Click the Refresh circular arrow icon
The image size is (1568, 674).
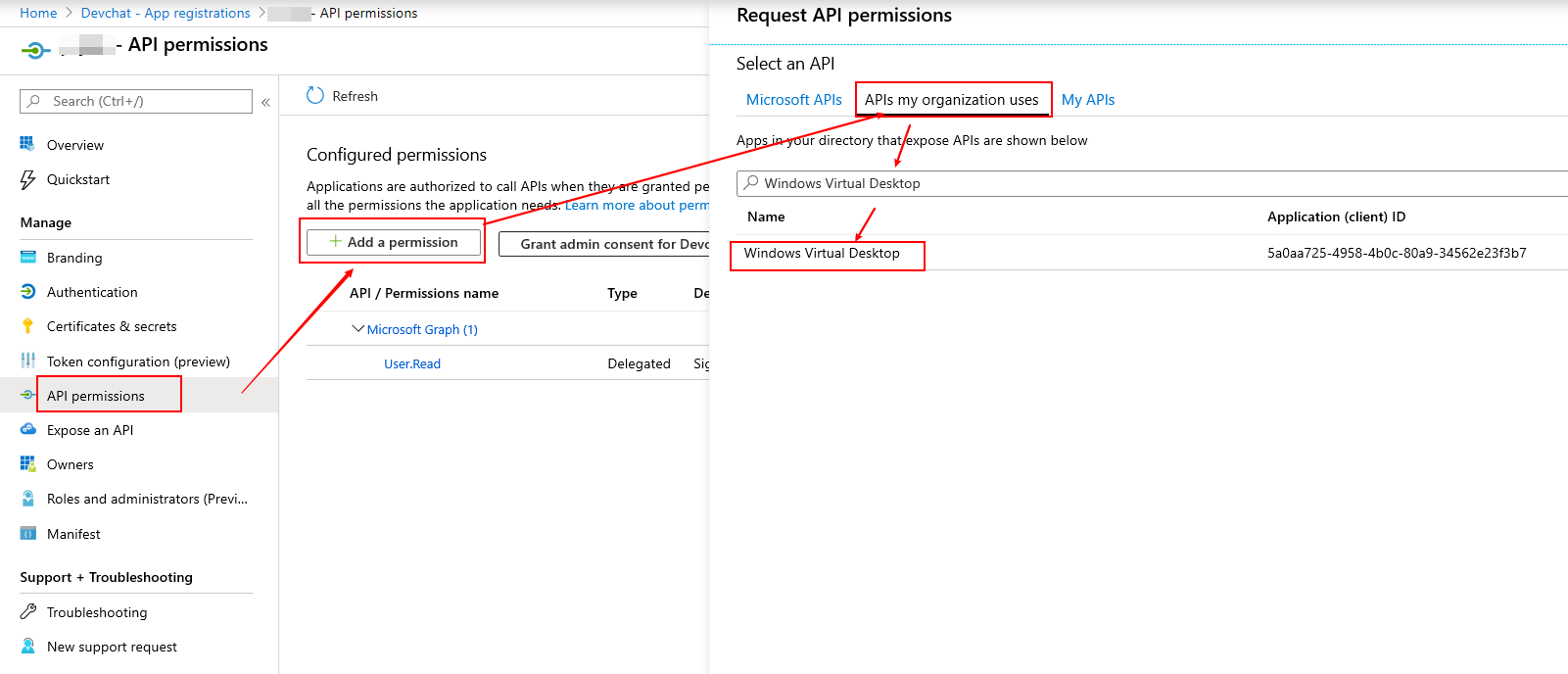tap(315, 95)
